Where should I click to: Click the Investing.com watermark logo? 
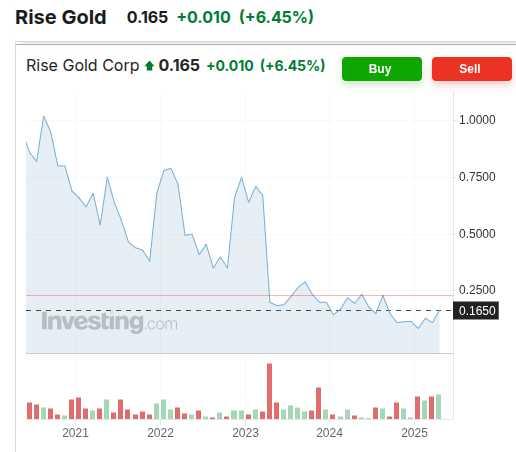(109, 322)
